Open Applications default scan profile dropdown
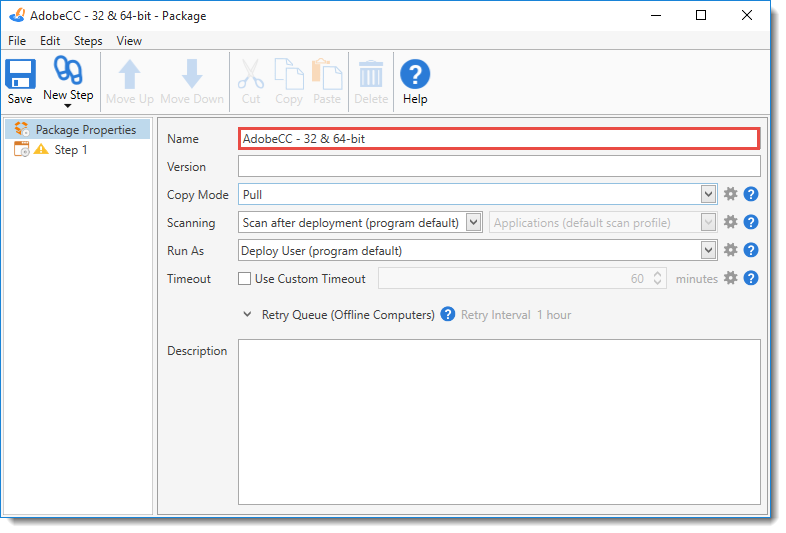Screen dimensions: 786x533 (708, 222)
